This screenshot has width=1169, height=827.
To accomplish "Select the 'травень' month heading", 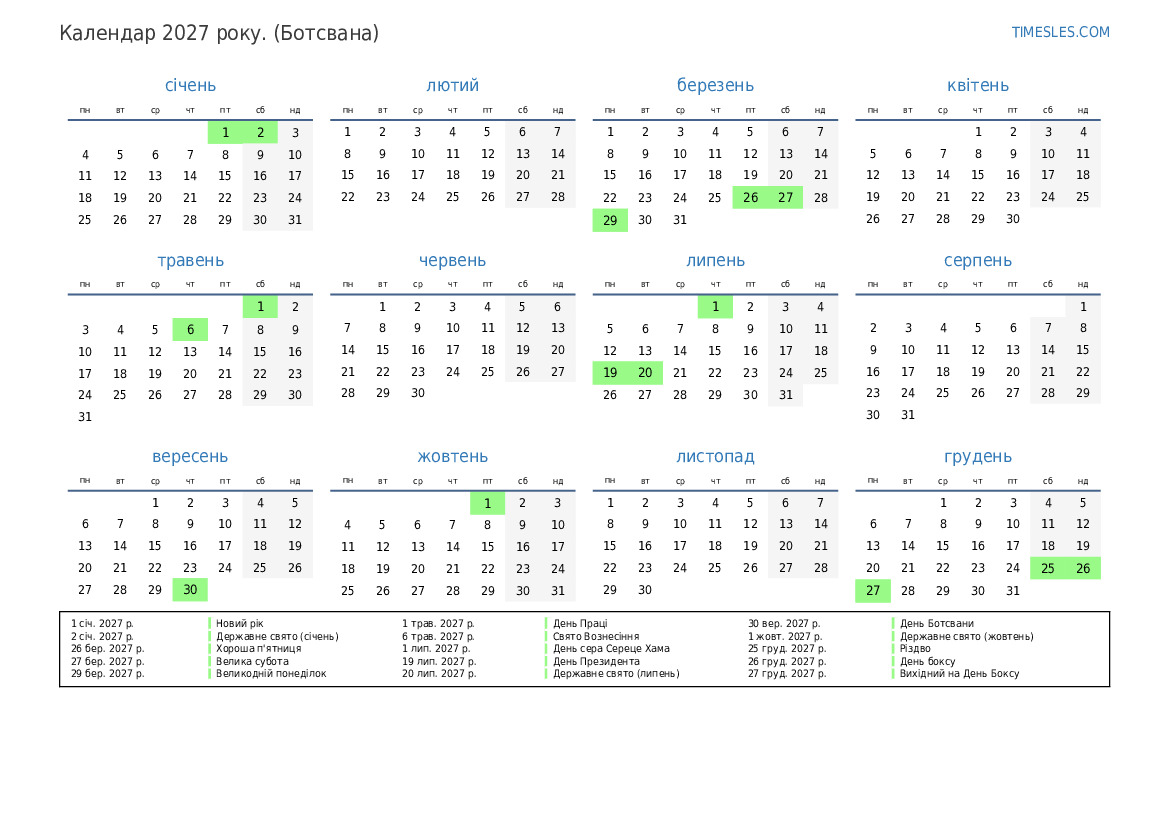I will [190, 260].
